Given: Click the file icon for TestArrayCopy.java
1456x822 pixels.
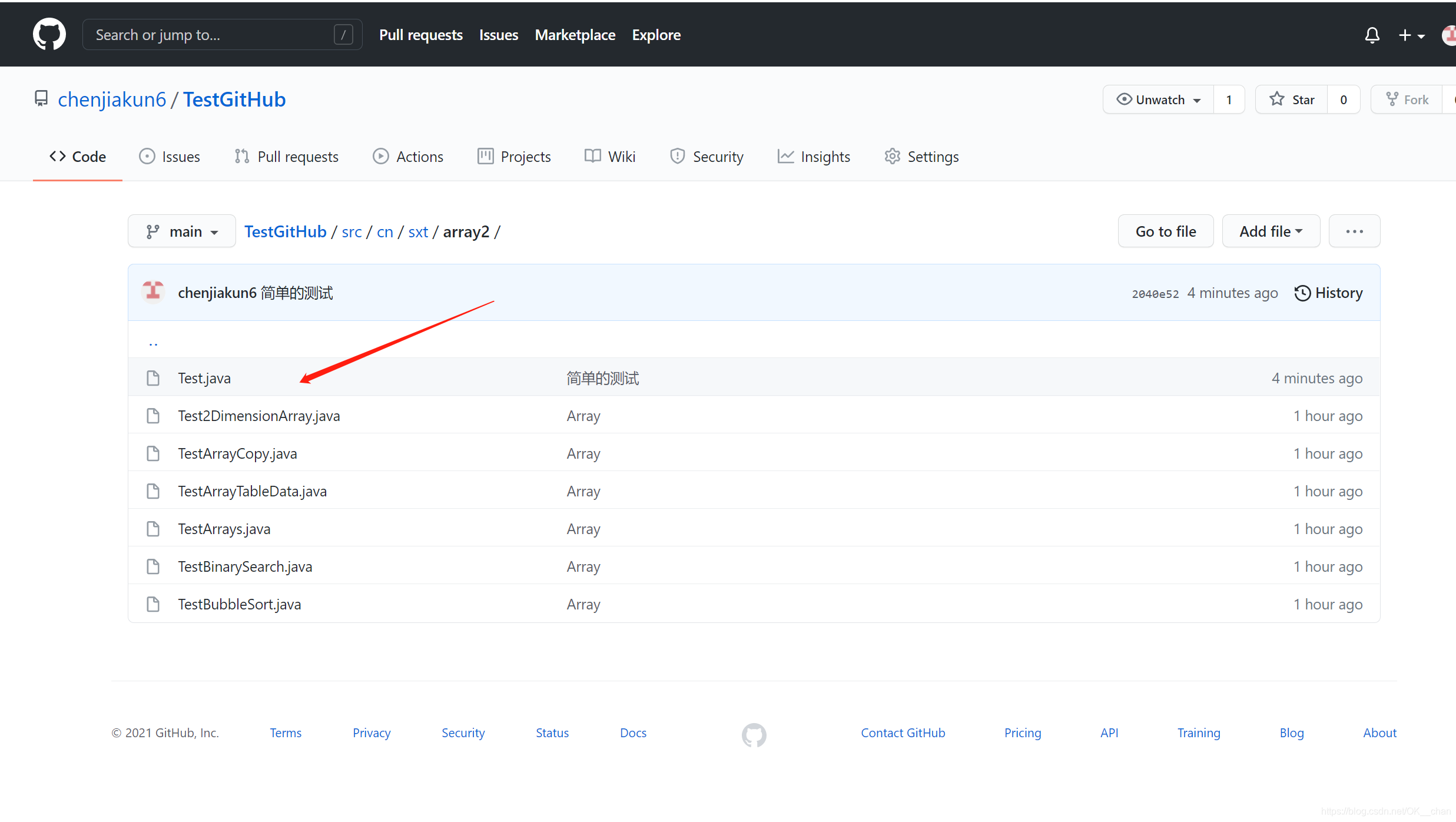Looking at the screenshot, I should (153, 453).
